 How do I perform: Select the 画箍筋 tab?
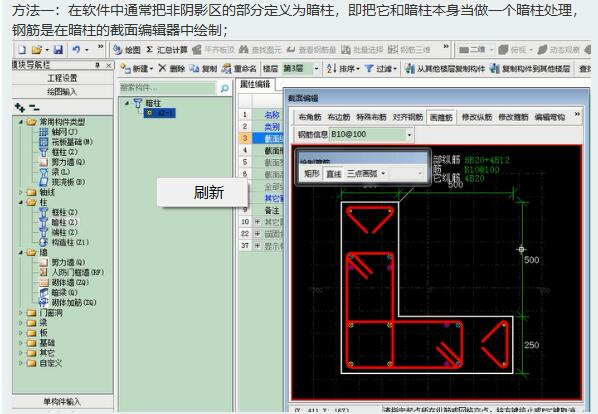click(x=441, y=117)
